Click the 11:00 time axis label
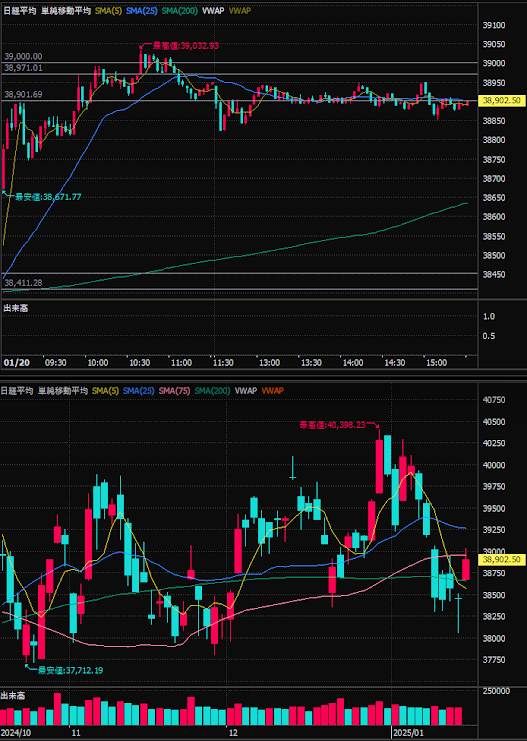Screen dimensions: 527x741 tap(181, 363)
